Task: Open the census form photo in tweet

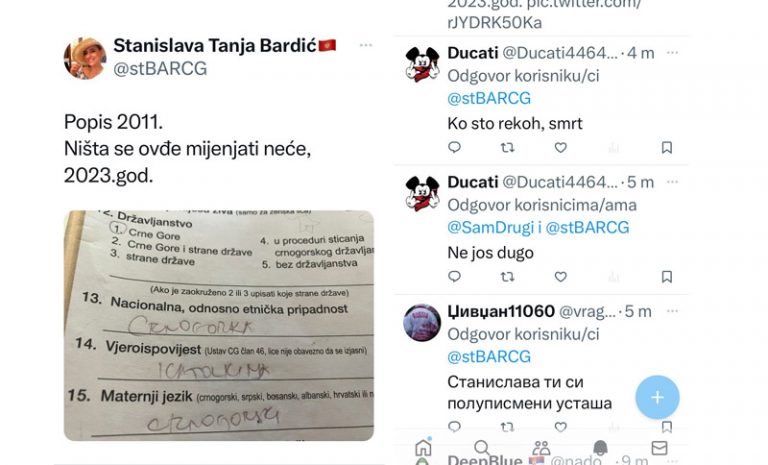Action: [219, 325]
